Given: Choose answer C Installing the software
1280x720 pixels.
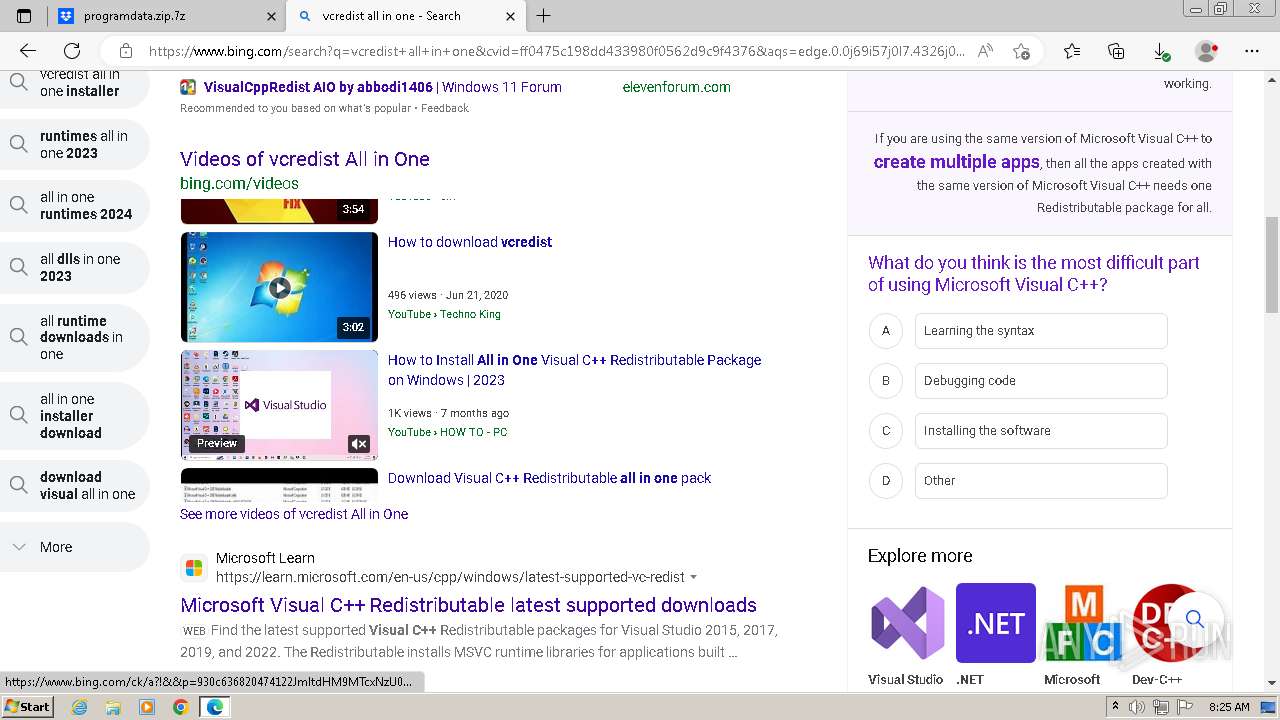Looking at the screenshot, I should (1041, 431).
